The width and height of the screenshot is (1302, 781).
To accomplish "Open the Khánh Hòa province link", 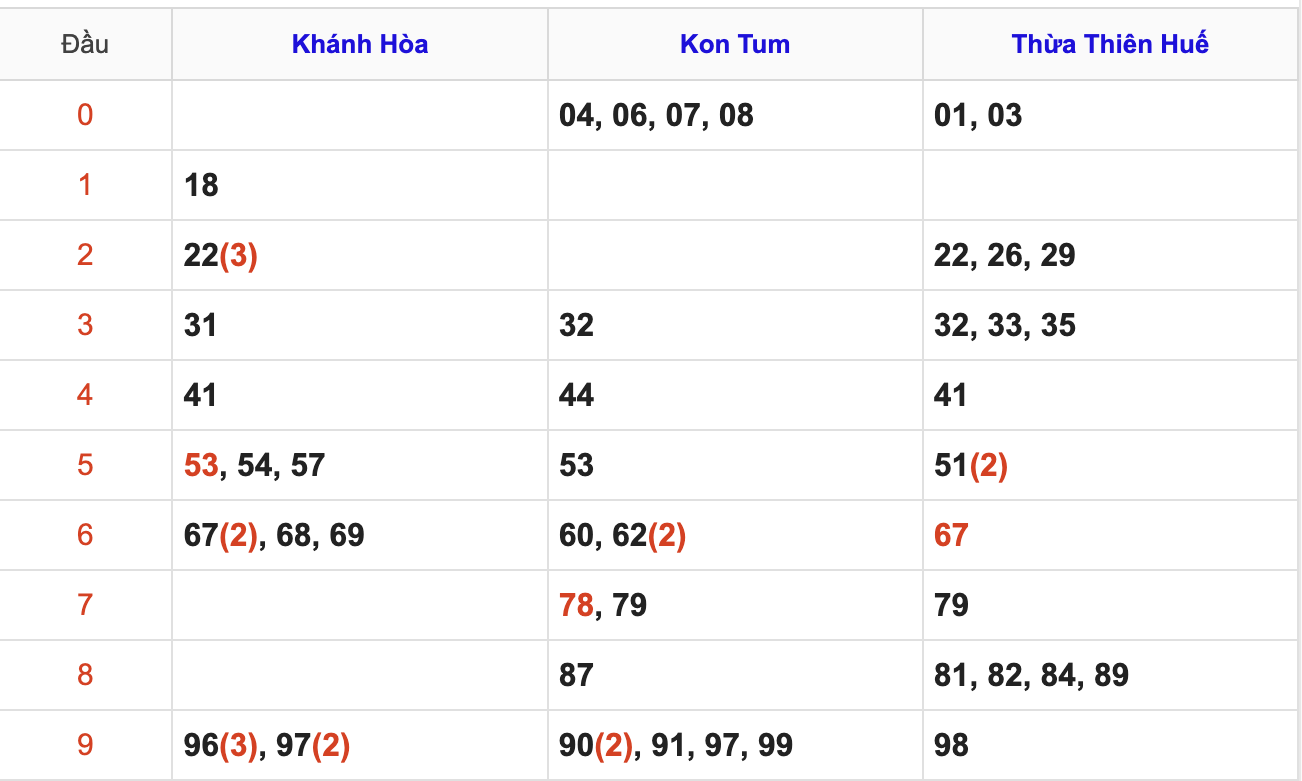I will point(360,44).
